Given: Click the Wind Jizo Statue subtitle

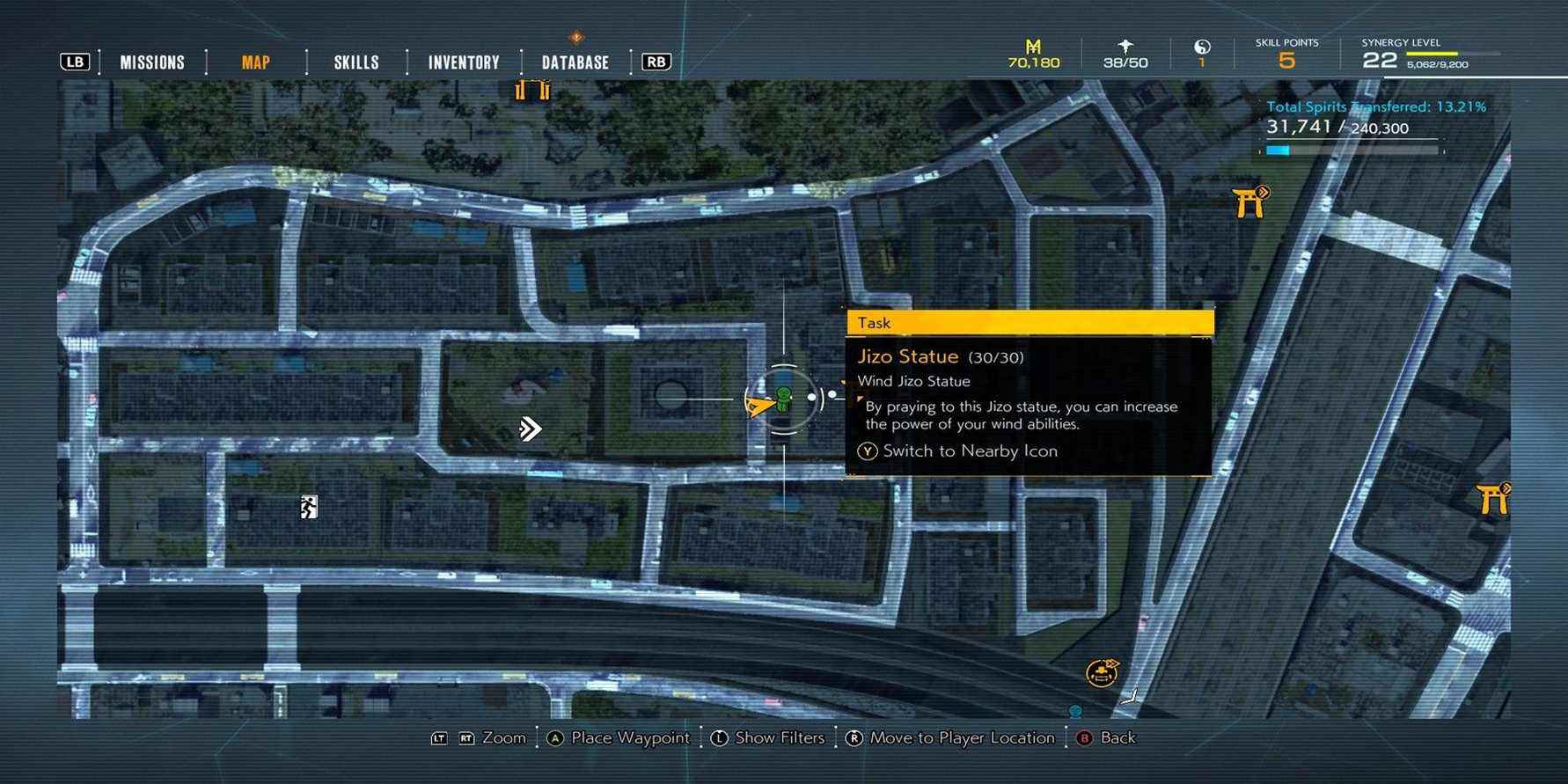Looking at the screenshot, I should (x=914, y=382).
